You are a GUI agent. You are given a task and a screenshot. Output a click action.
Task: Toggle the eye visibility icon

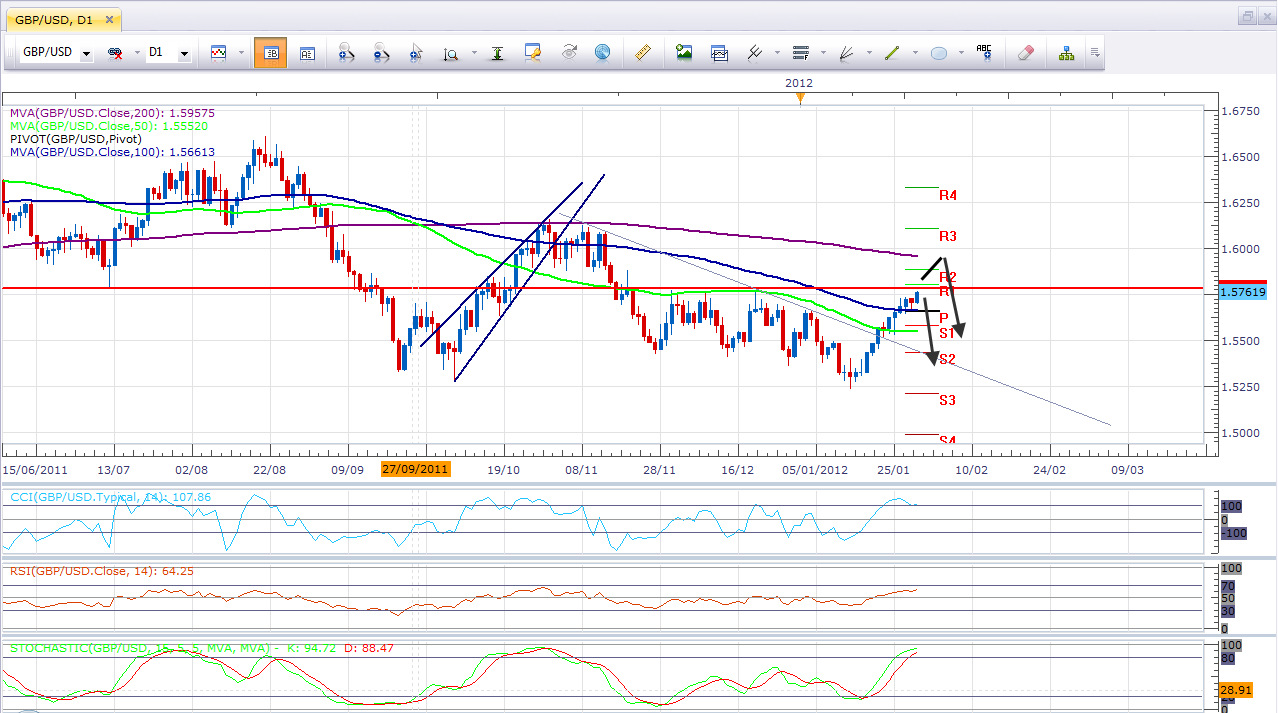pyautogui.click(x=569, y=53)
